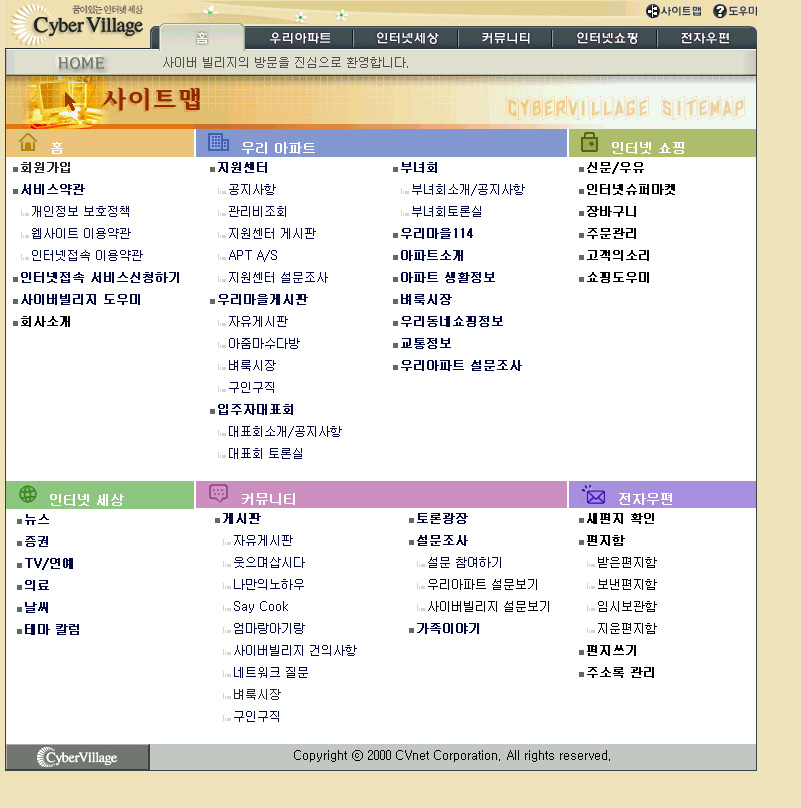Open the 아파트소개 link
The image size is (801, 808).
tap(432, 256)
